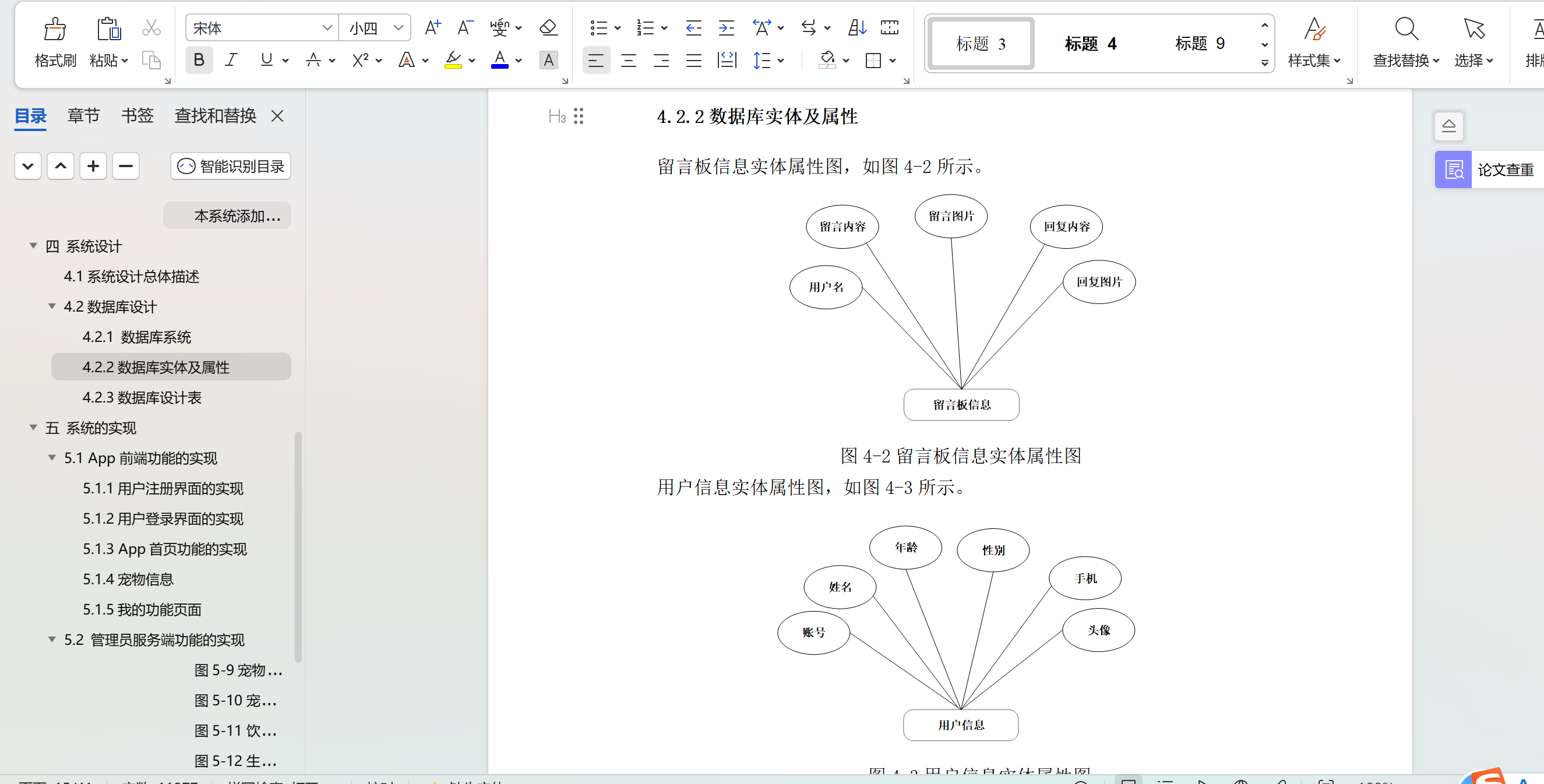
Task: Open the 小四 font size dropdown
Action: 398,27
